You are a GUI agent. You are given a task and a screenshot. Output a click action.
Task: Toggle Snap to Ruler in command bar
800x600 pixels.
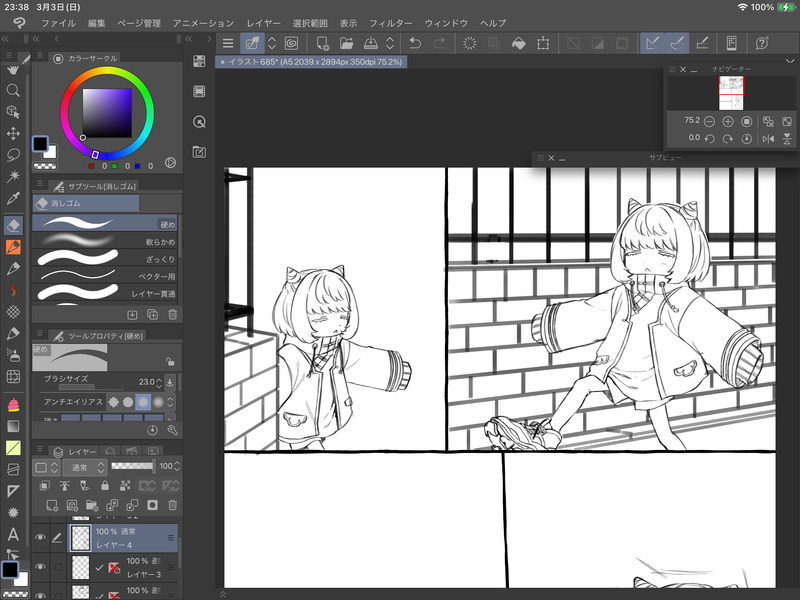coord(652,43)
